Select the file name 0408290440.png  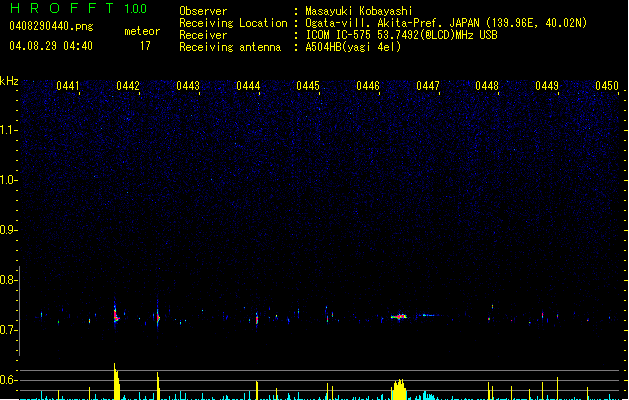coord(51,26)
